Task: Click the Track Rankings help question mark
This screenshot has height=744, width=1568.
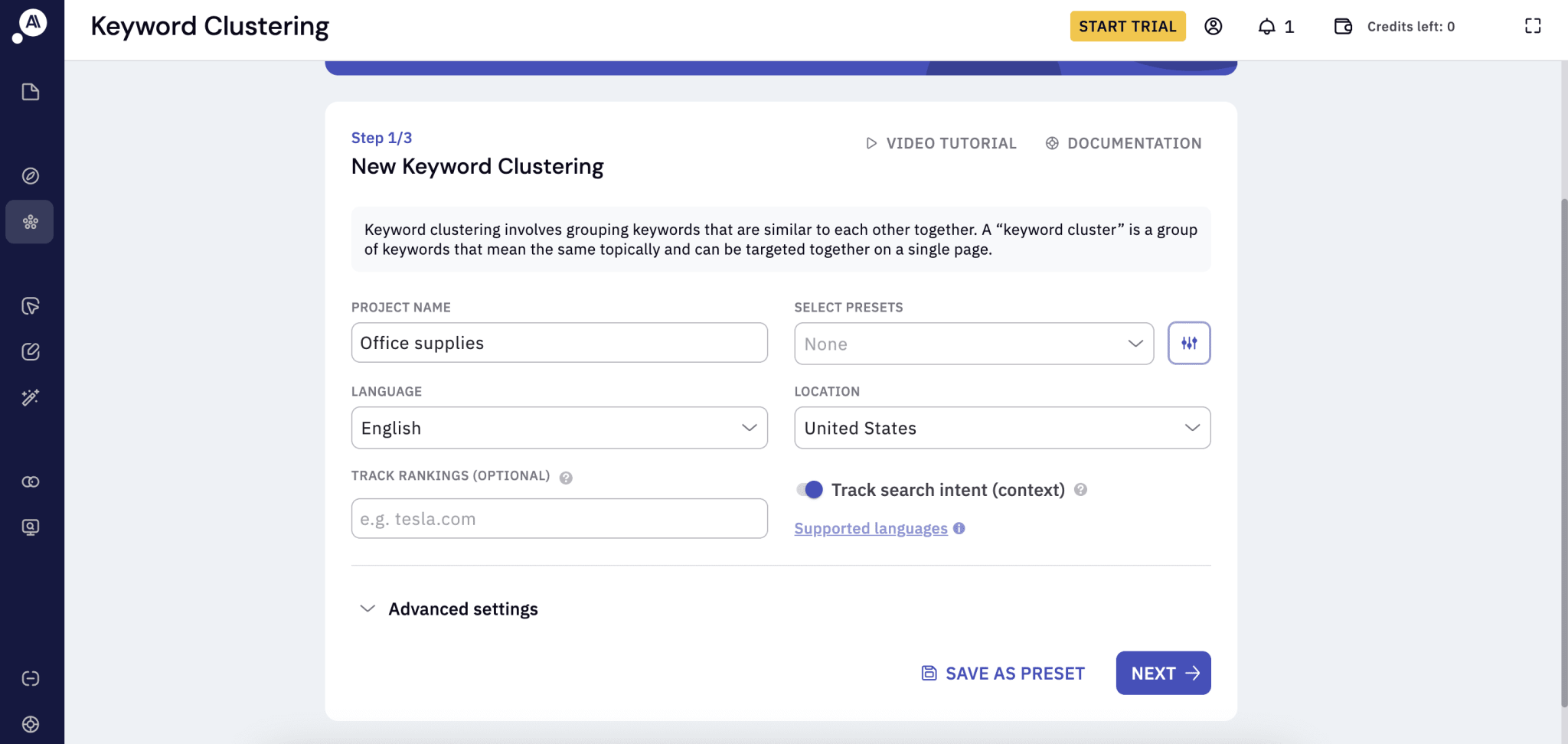Action: [566, 477]
